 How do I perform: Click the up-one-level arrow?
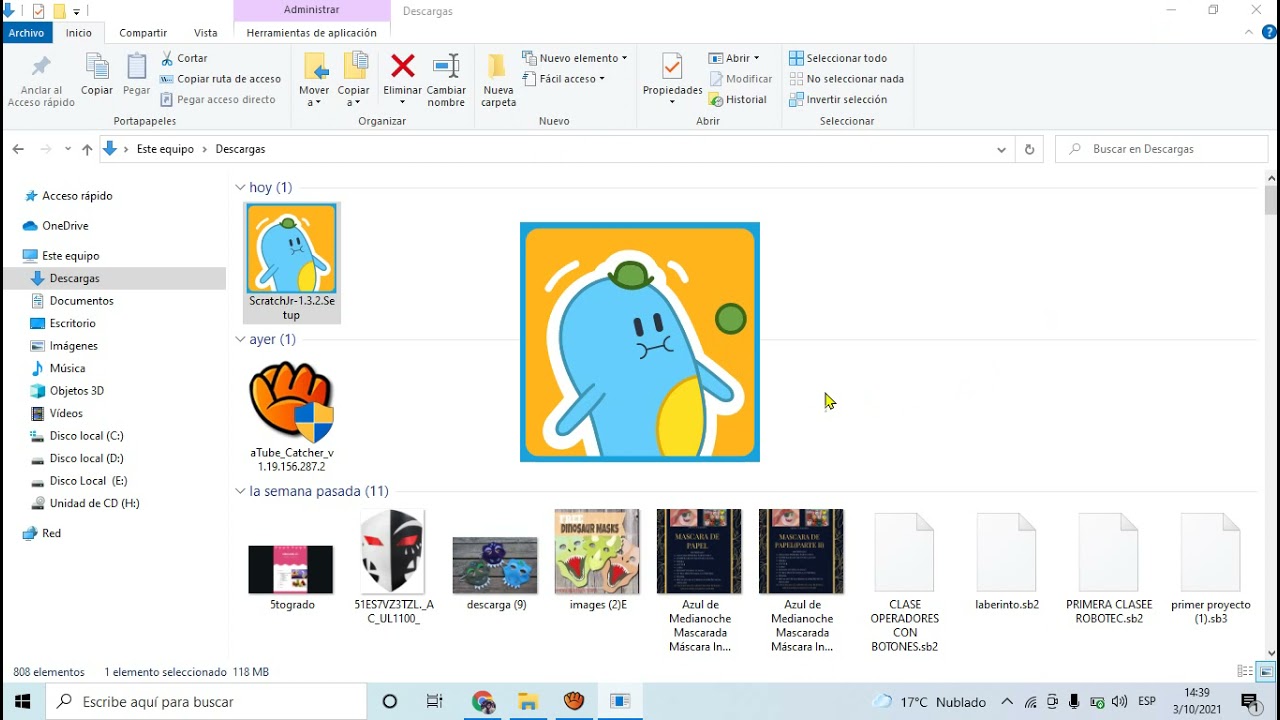click(87, 149)
